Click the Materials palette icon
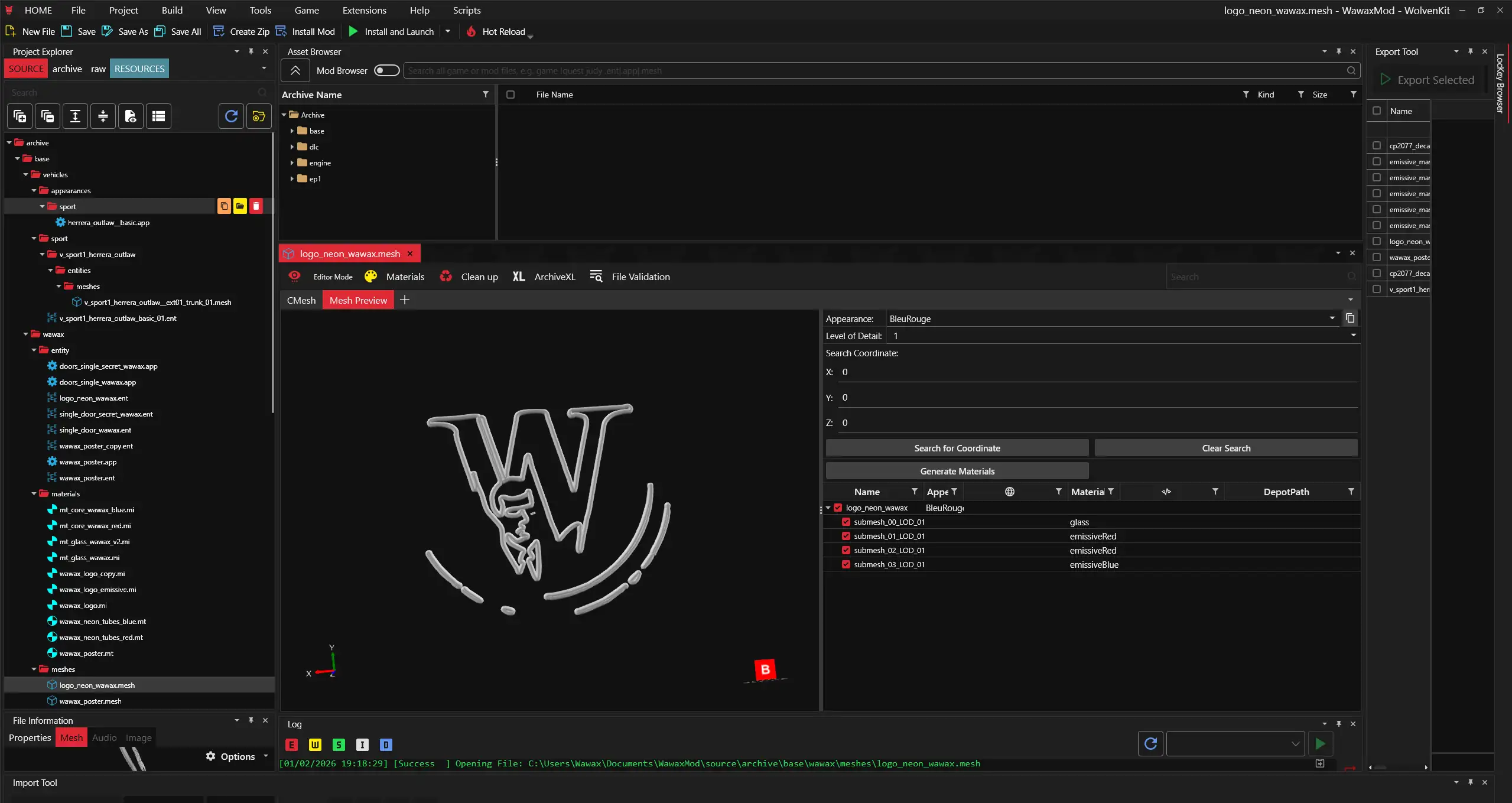Viewport: 1512px width, 803px height. pyautogui.click(x=370, y=277)
